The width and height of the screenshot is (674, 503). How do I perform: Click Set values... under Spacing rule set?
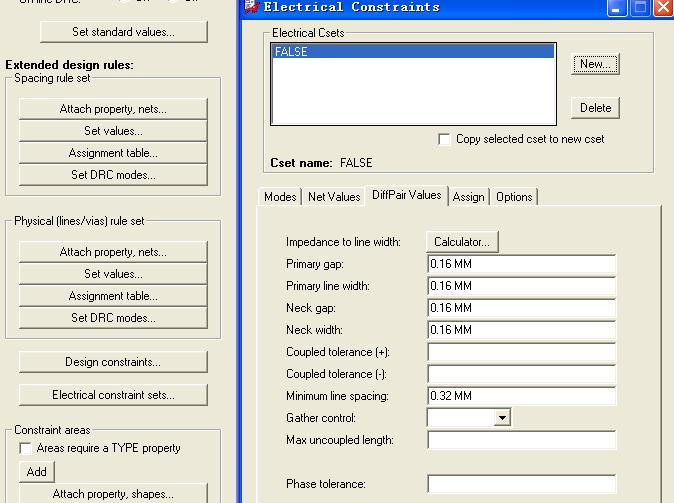pyautogui.click(x=113, y=131)
